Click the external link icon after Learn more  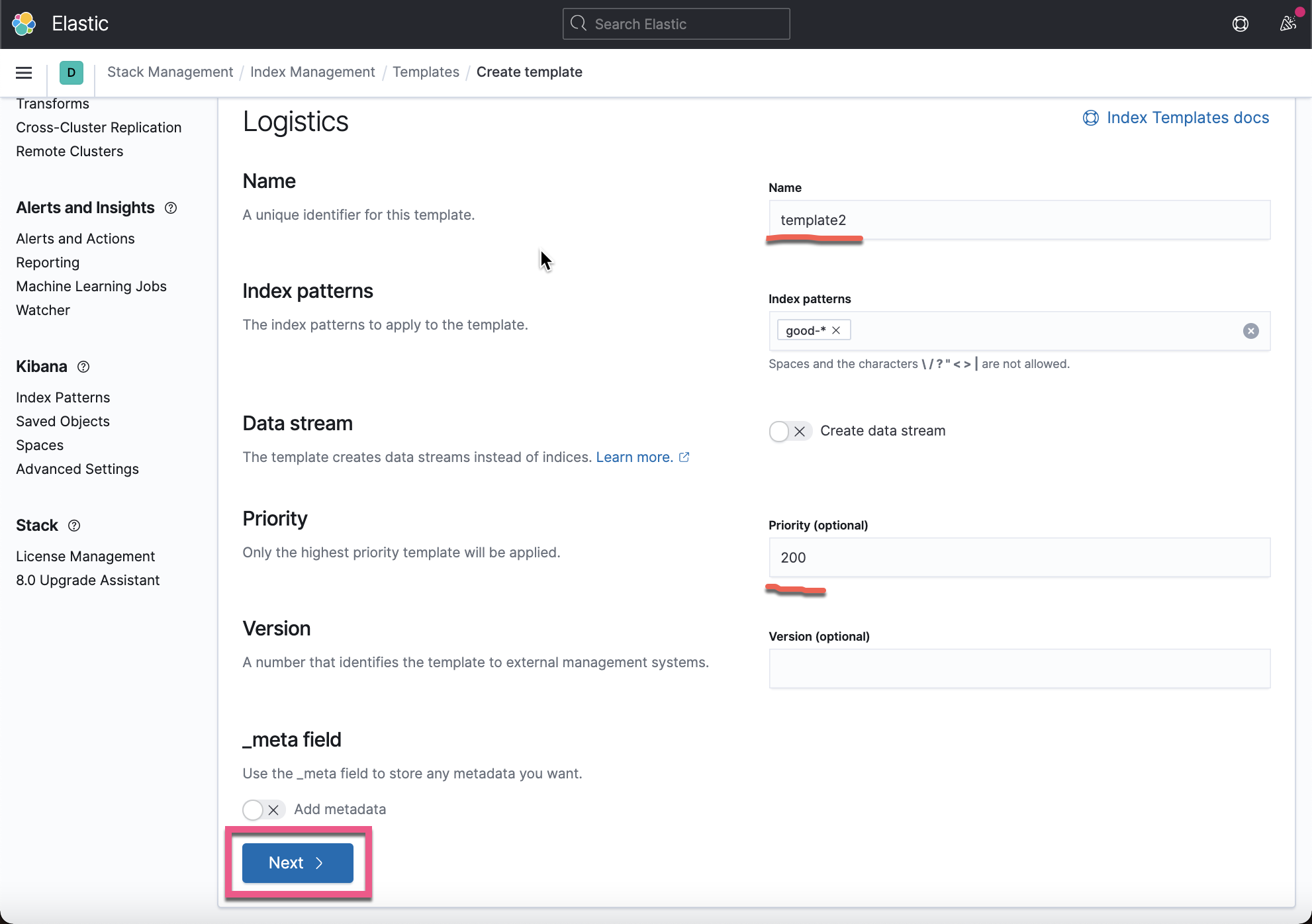684,457
